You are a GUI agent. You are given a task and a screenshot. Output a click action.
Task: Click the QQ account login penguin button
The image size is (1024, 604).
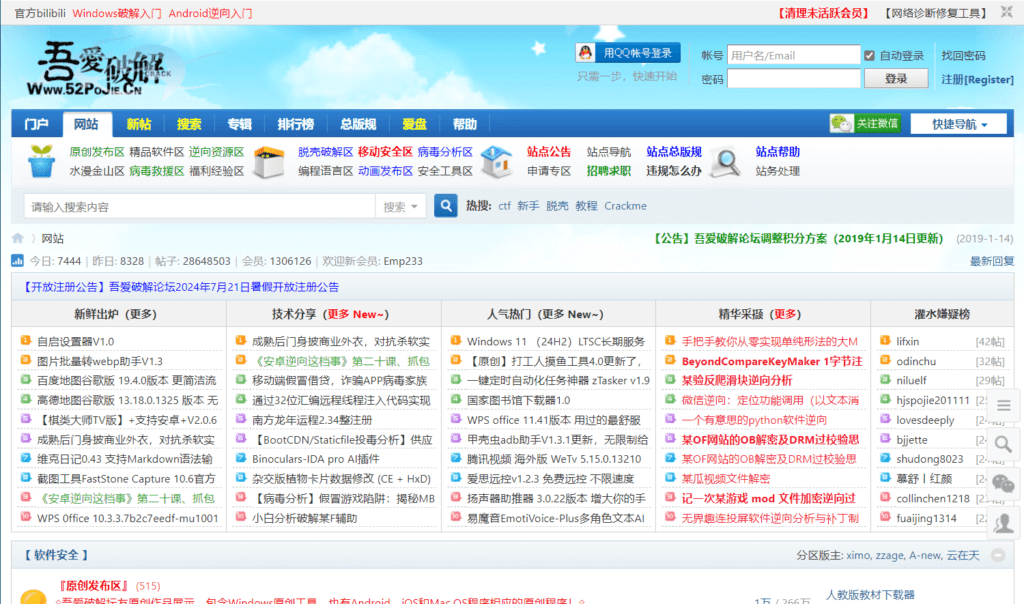(628, 53)
